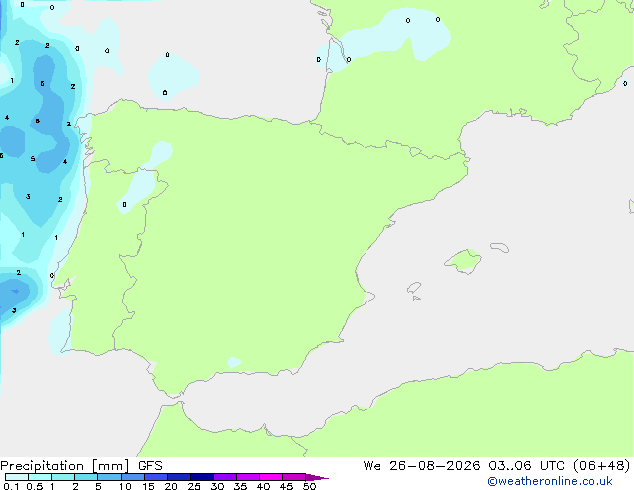Open the weatheronline.co.uk link

(x=550, y=481)
